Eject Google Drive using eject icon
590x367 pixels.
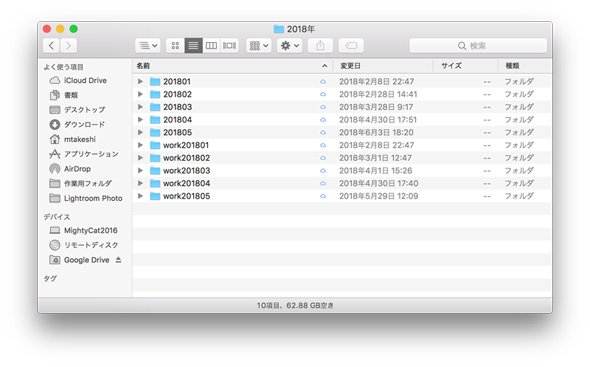click(119, 260)
